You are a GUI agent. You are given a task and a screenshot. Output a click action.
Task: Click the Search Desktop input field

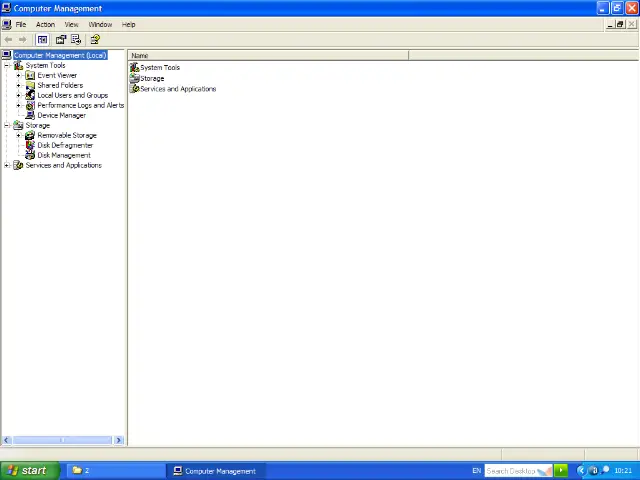518,471
